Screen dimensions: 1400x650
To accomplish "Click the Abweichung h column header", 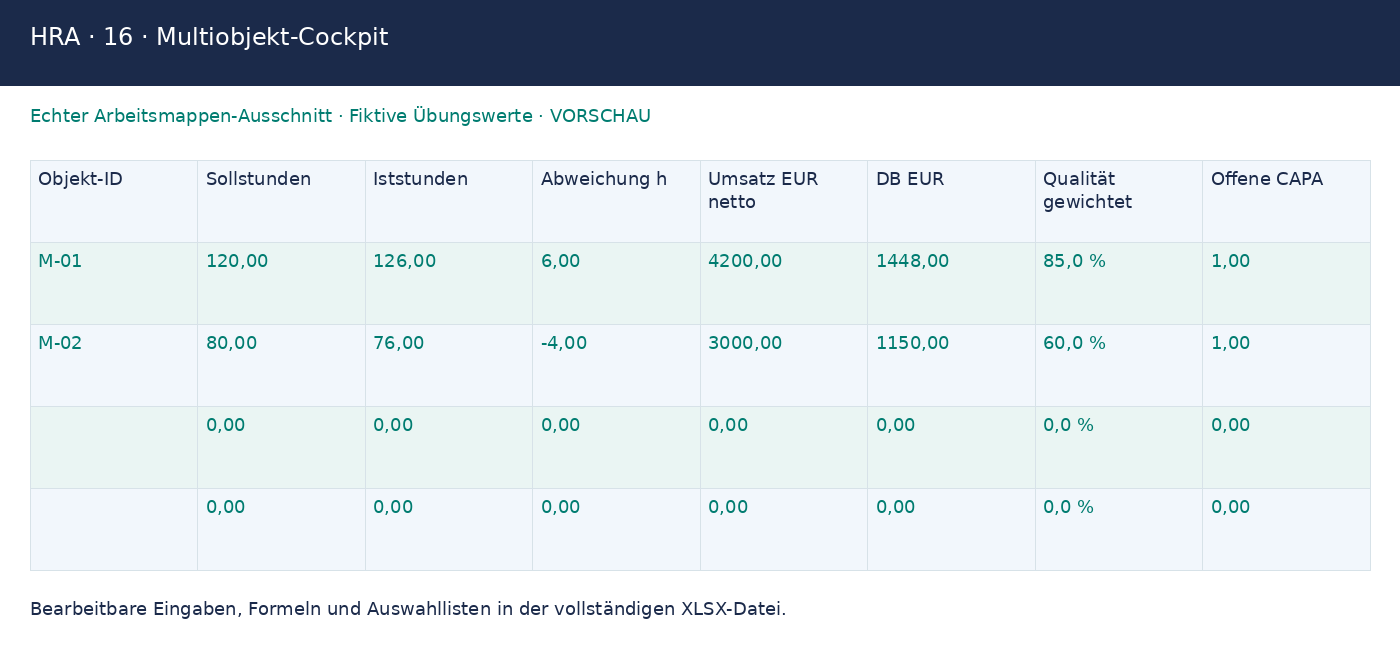I will pyautogui.click(x=616, y=201).
